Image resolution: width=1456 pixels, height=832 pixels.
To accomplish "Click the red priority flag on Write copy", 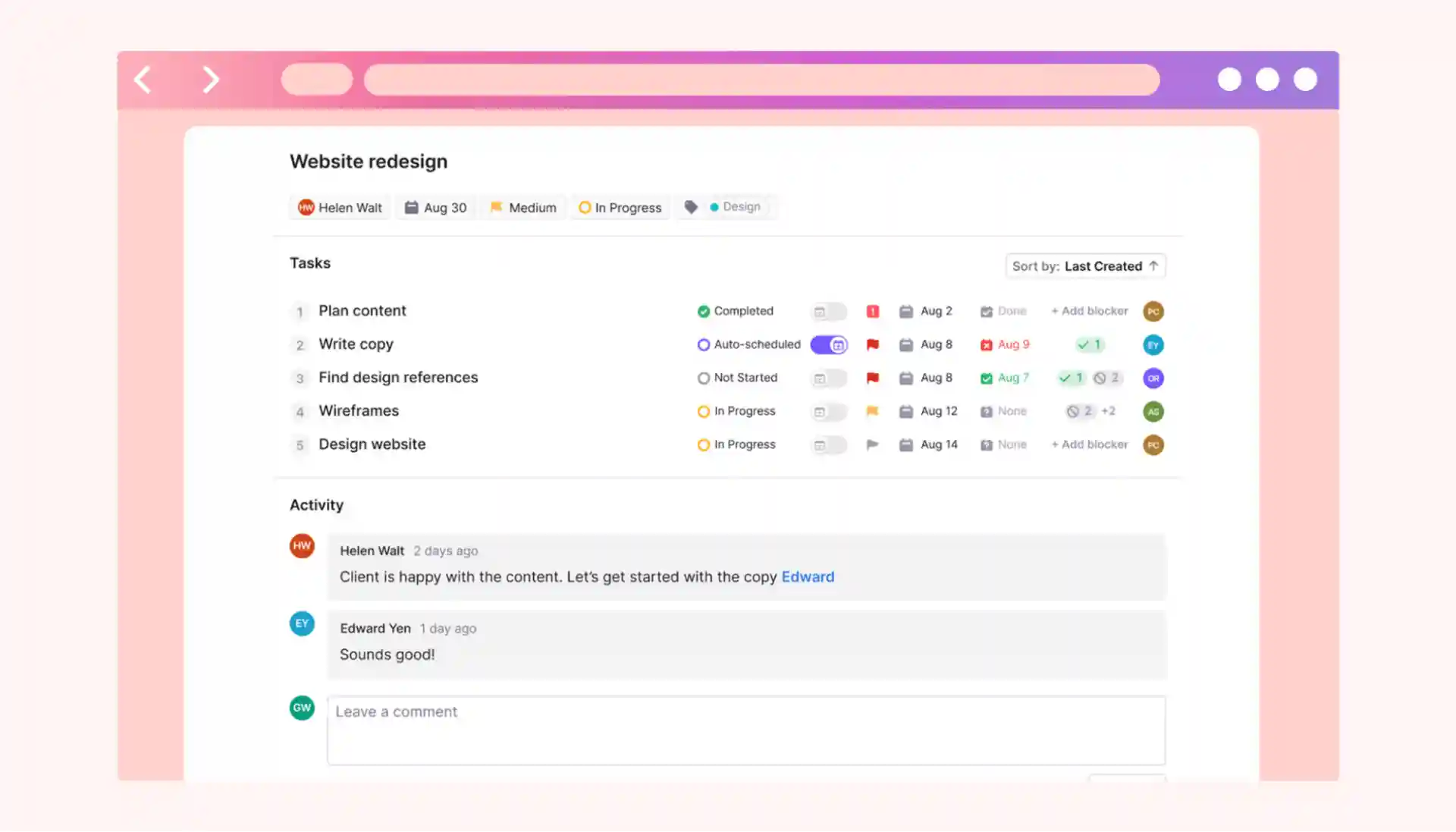I will (873, 344).
